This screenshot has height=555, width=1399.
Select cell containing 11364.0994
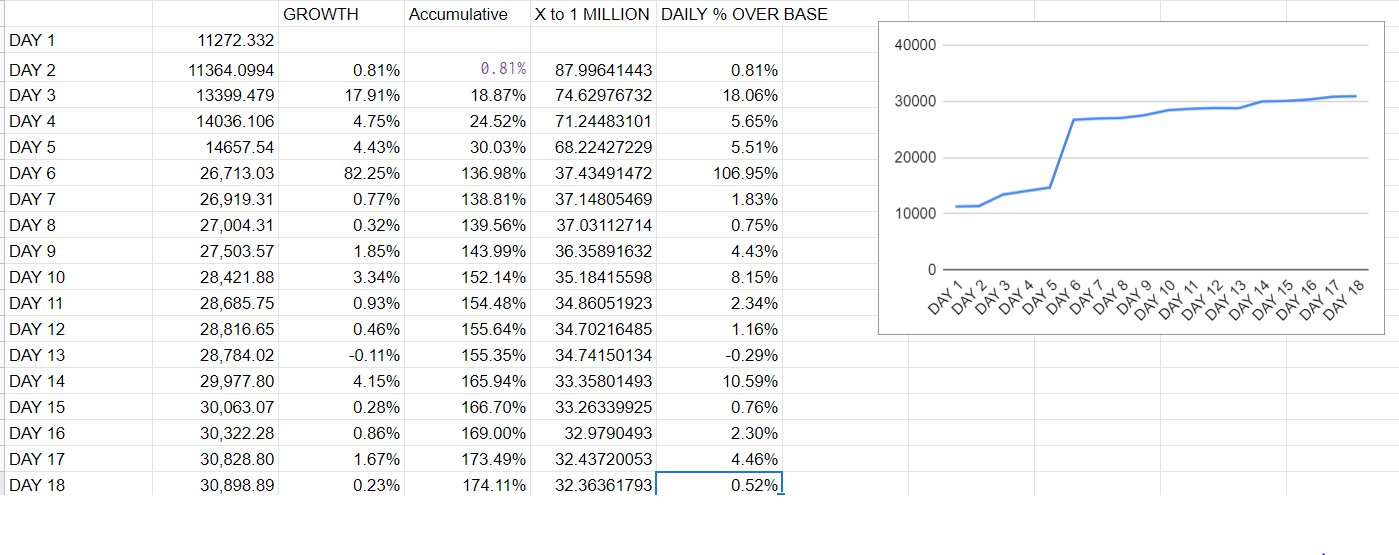click(x=215, y=70)
